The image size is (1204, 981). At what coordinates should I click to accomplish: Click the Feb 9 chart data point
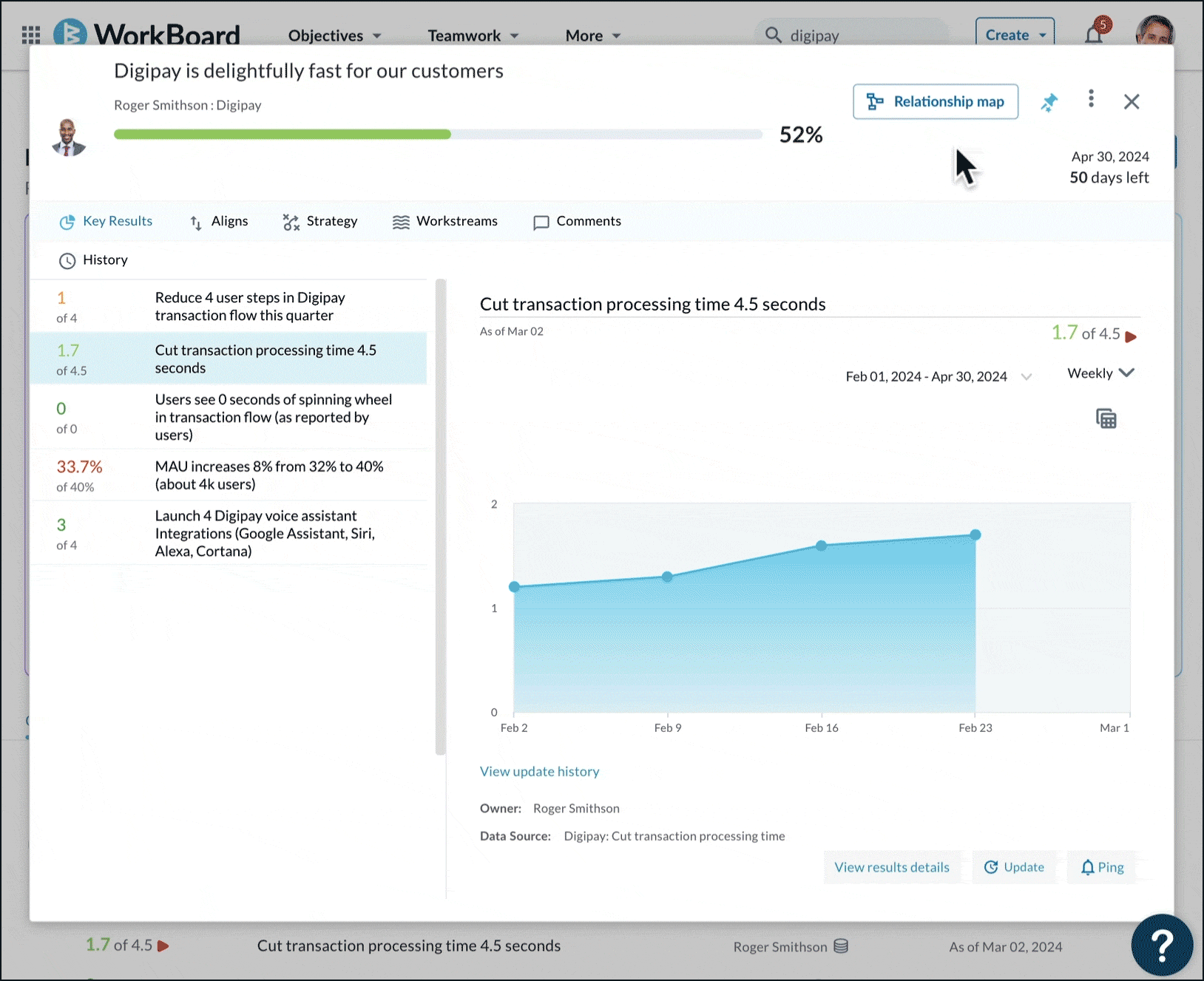pyautogui.click(x=667, y=577)
